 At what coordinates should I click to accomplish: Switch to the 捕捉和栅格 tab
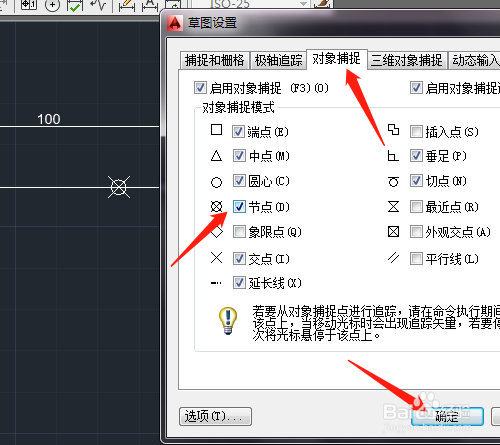[214, 60]
